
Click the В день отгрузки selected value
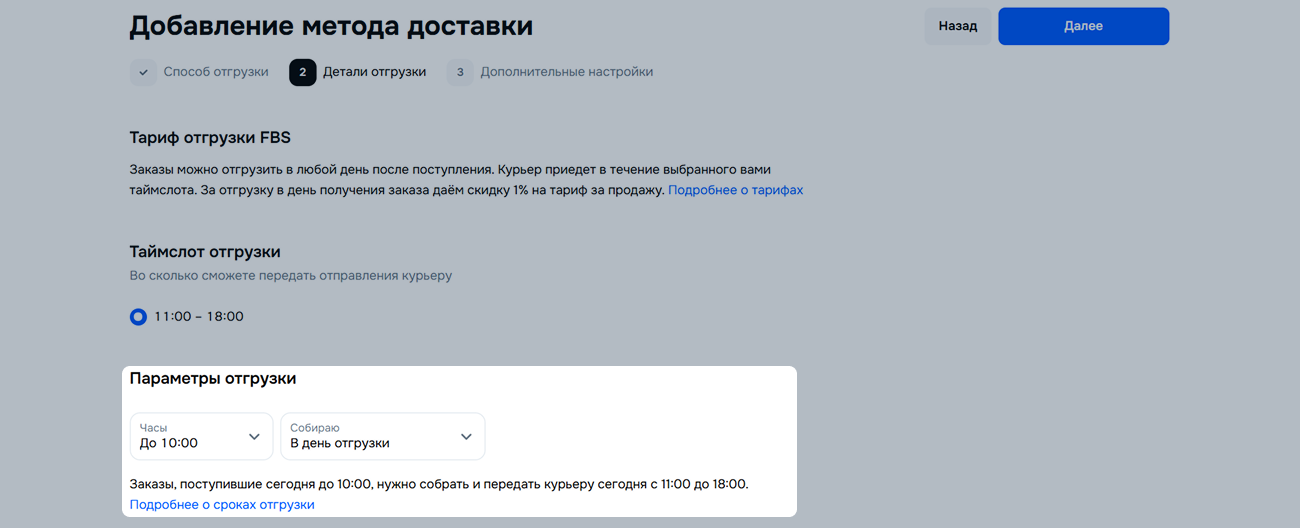click(340, 443)
